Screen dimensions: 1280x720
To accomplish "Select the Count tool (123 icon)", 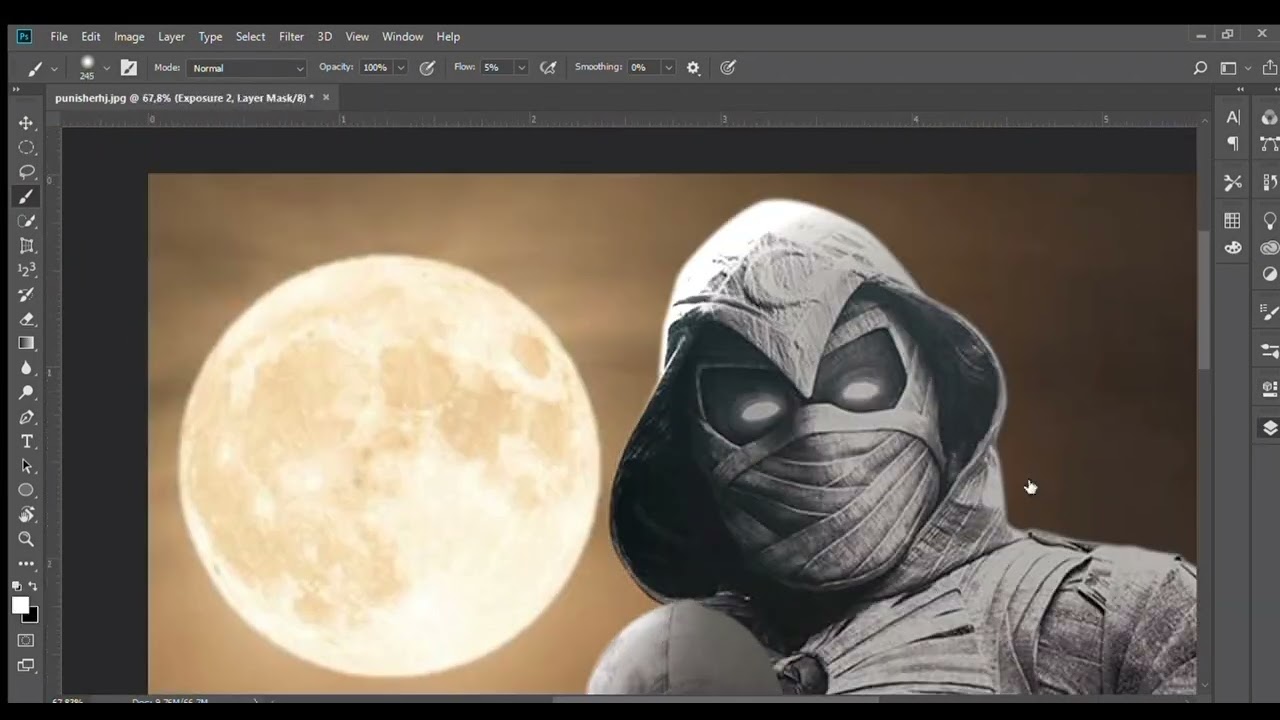I will [27, 270].
